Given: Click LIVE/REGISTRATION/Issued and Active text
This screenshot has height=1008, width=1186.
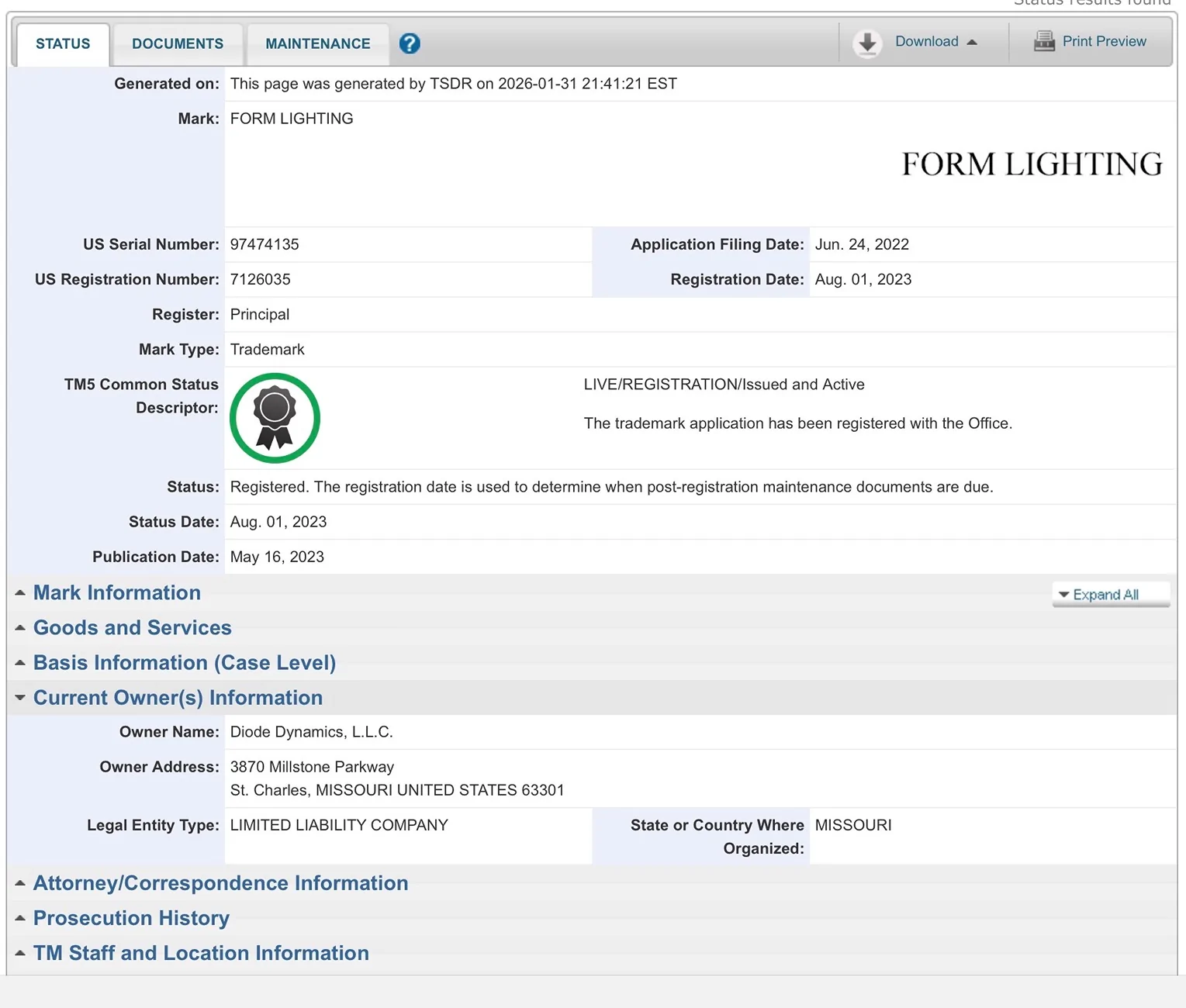Looking at the screenshot, I should 724,385.
